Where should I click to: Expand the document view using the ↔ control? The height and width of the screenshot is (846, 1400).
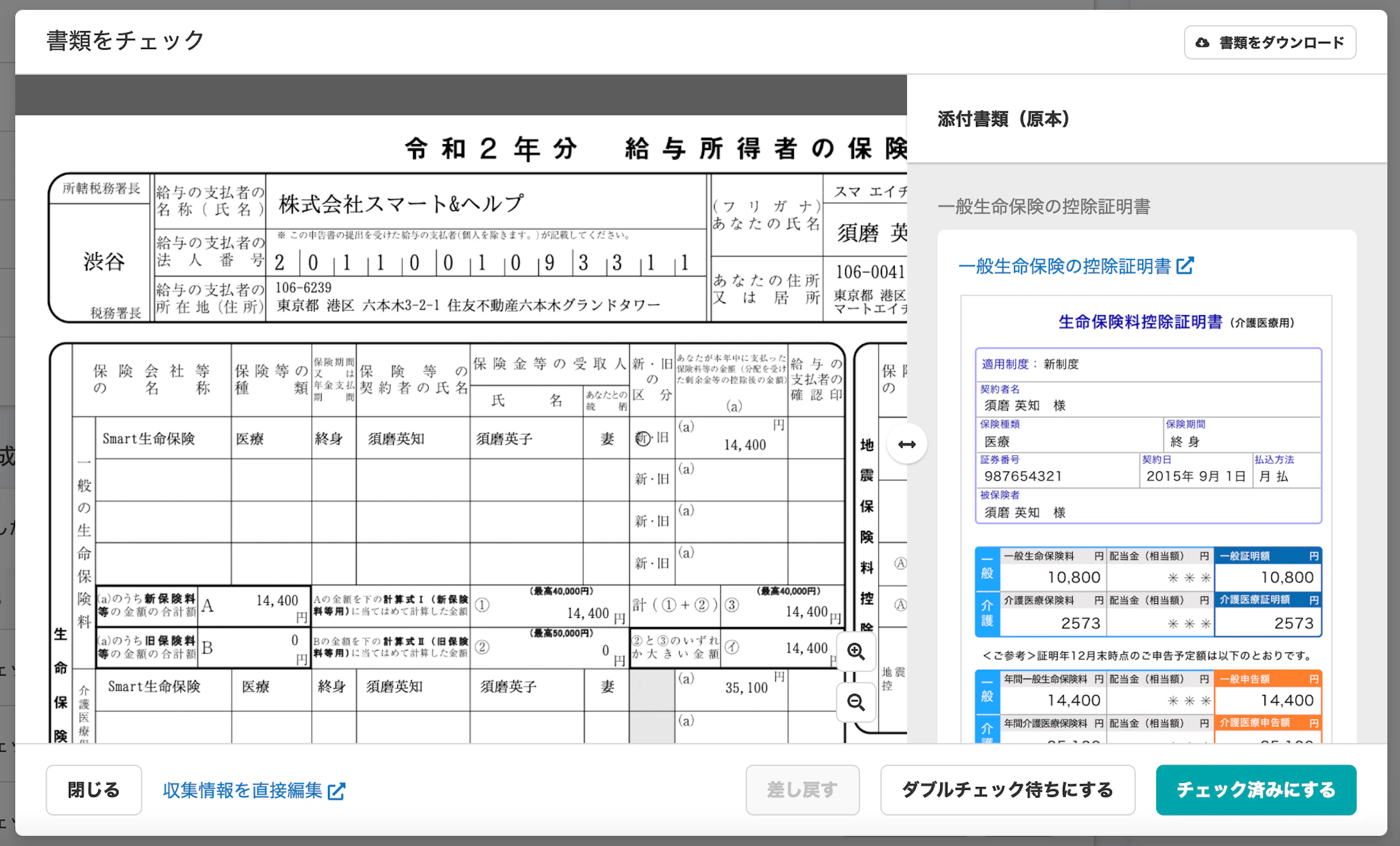point(908,443)
